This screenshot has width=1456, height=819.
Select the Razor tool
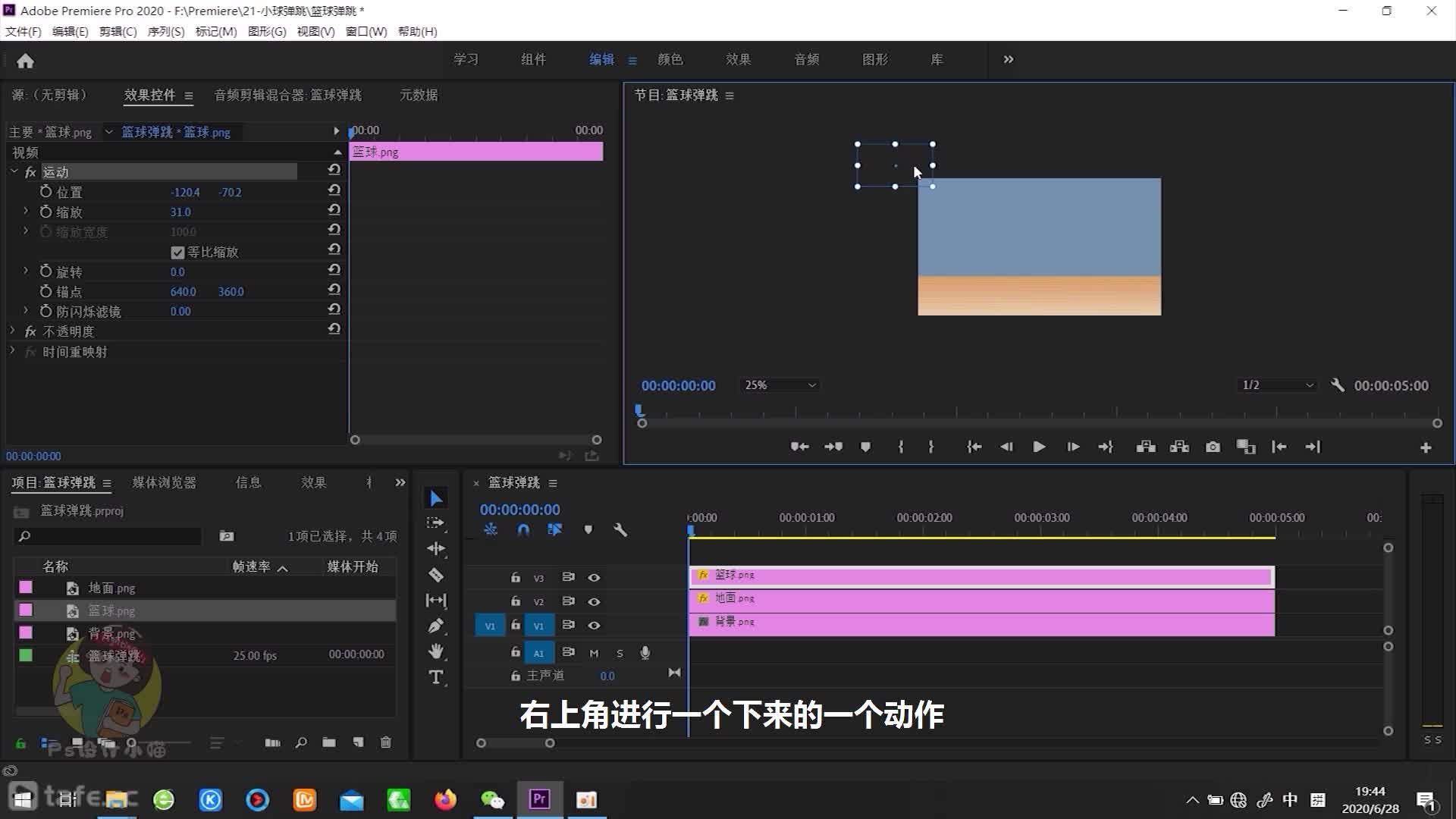(436, 575)
